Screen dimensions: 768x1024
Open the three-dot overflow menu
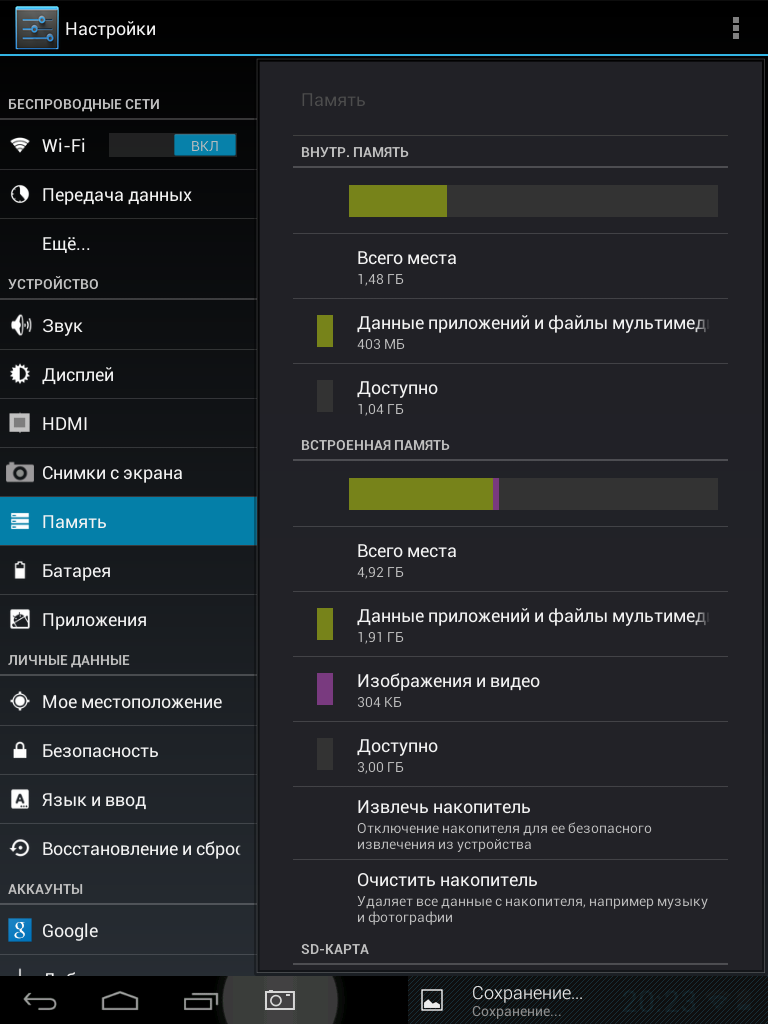pos(736,28)
